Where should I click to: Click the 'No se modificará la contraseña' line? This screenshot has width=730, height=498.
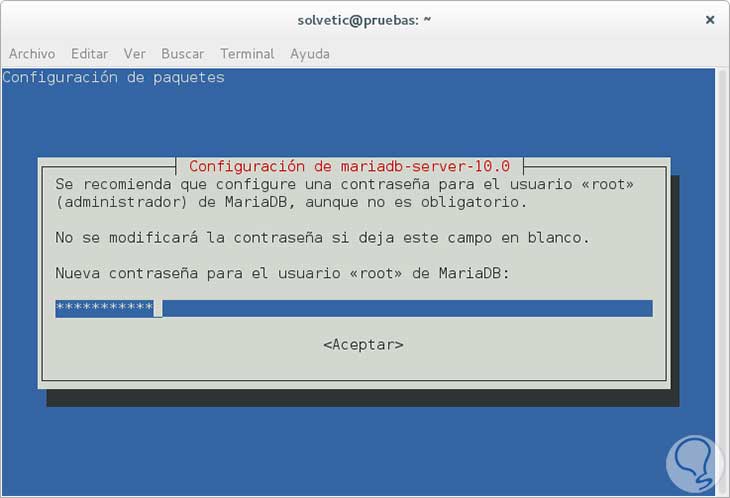point(322,238)
